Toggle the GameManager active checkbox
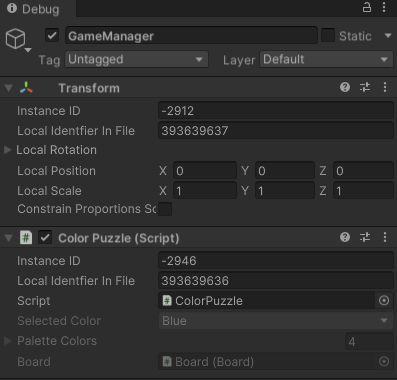Viewport: 397px width, 380px height. pyautogui.click(x=52, y=35)
